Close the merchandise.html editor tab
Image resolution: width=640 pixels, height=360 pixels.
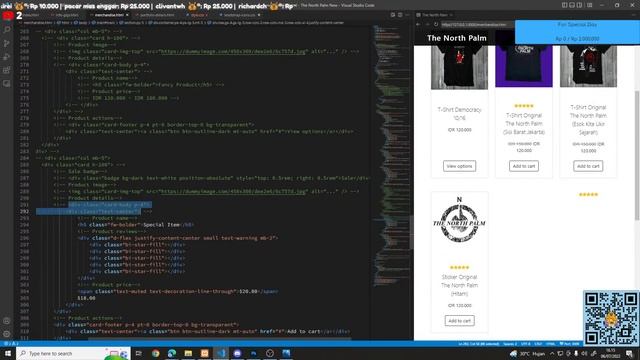[127, 15]
